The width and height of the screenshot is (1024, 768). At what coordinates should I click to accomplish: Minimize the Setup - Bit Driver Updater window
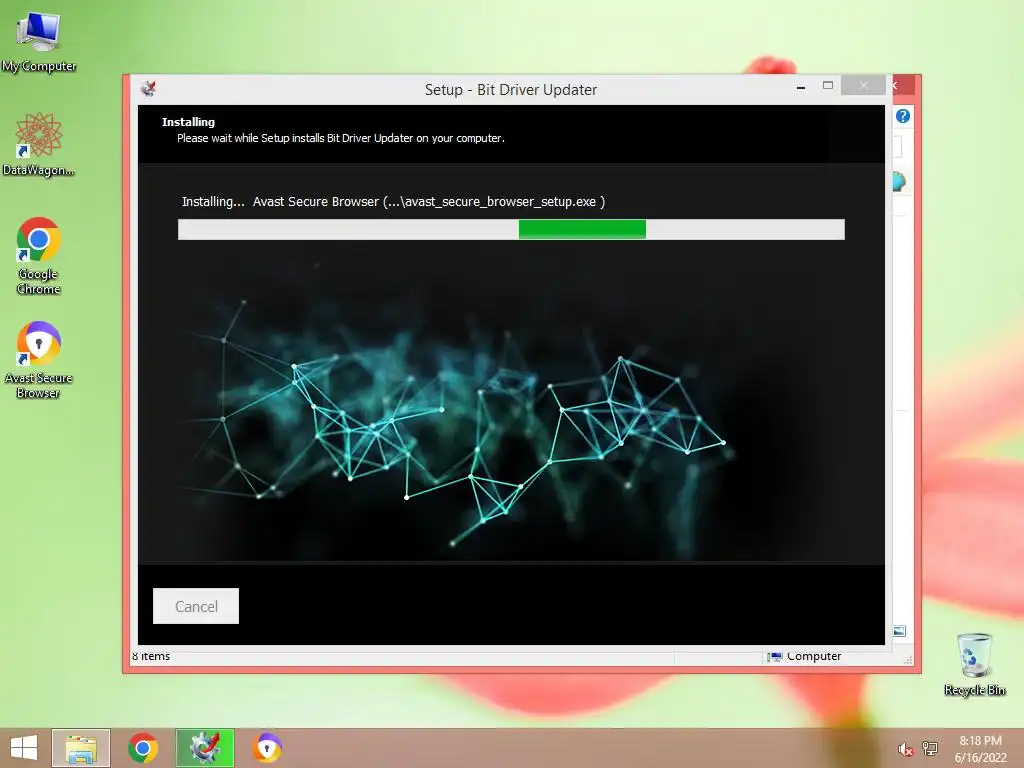[801, 86]
